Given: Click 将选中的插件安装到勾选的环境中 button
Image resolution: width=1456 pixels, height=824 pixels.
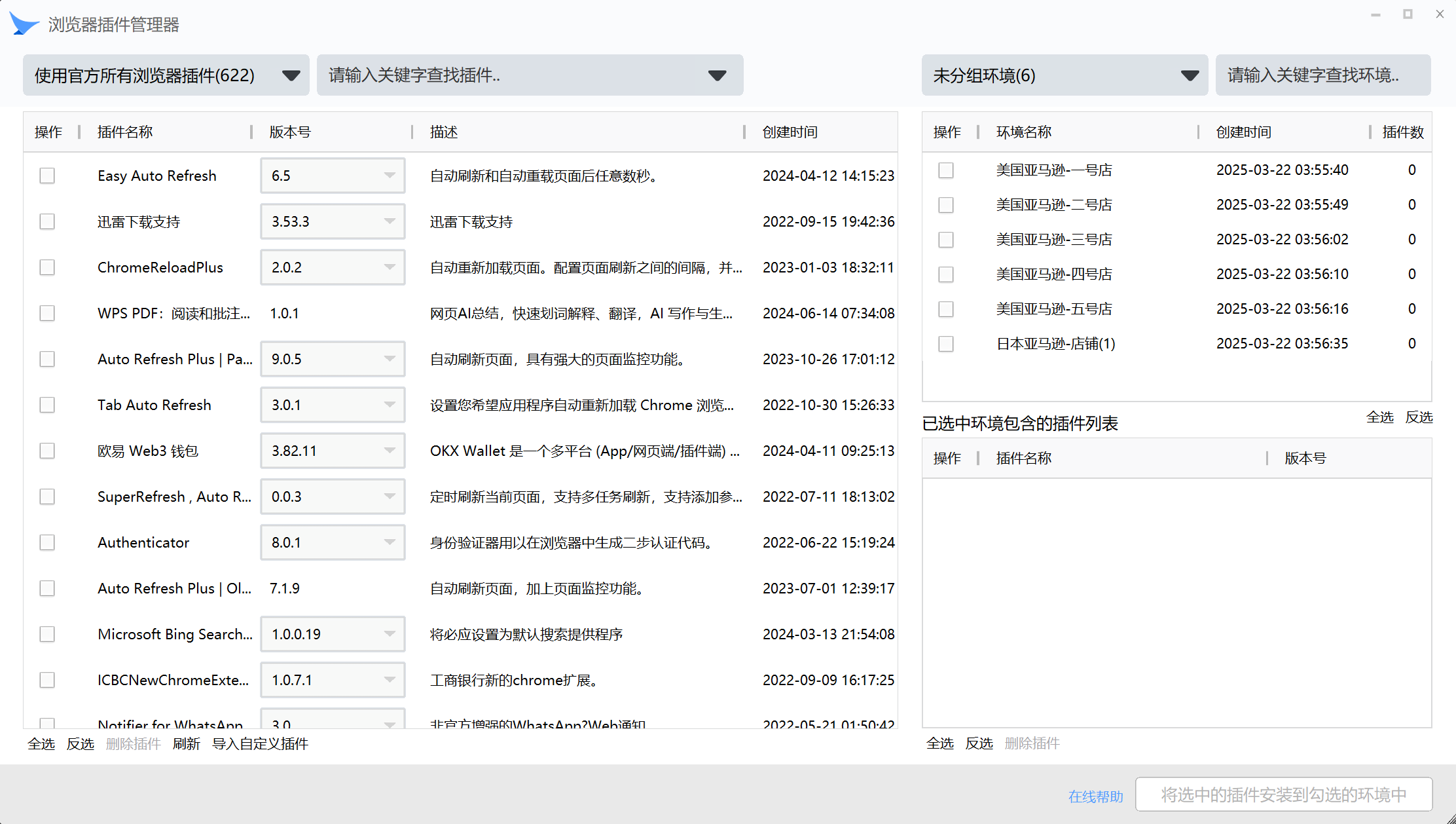Looking at the screenshot, I should point(1284,795).
